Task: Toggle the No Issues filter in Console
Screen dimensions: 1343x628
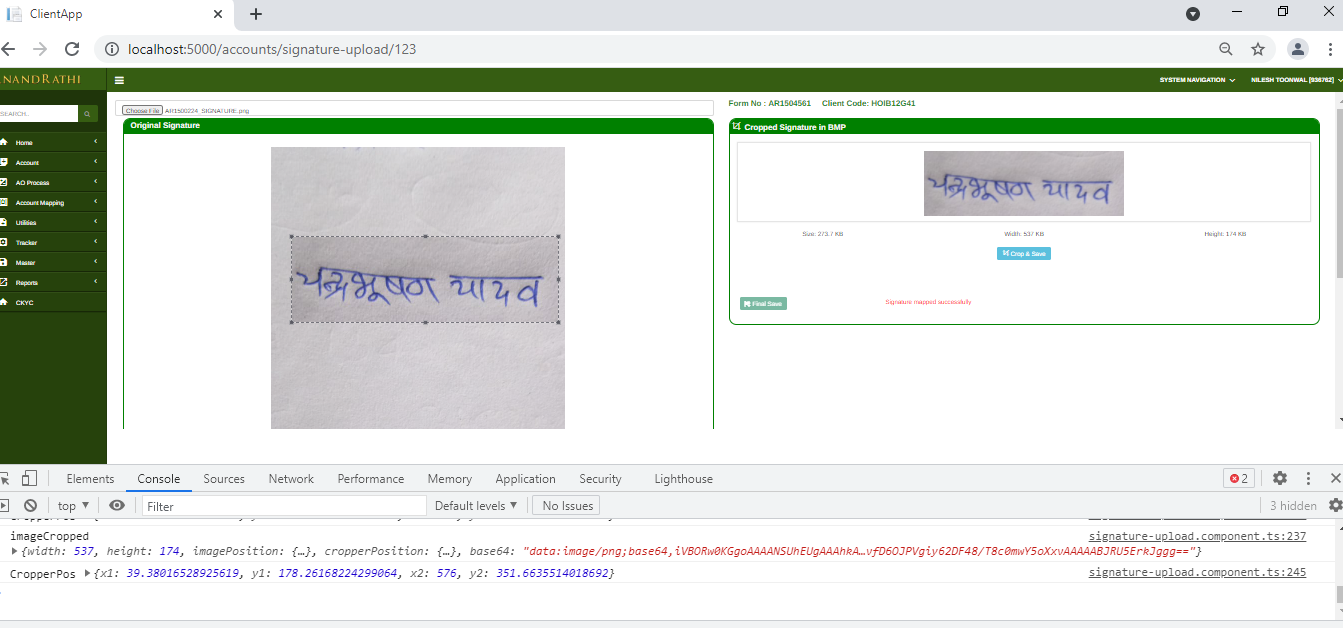Action: coord(565,505)
